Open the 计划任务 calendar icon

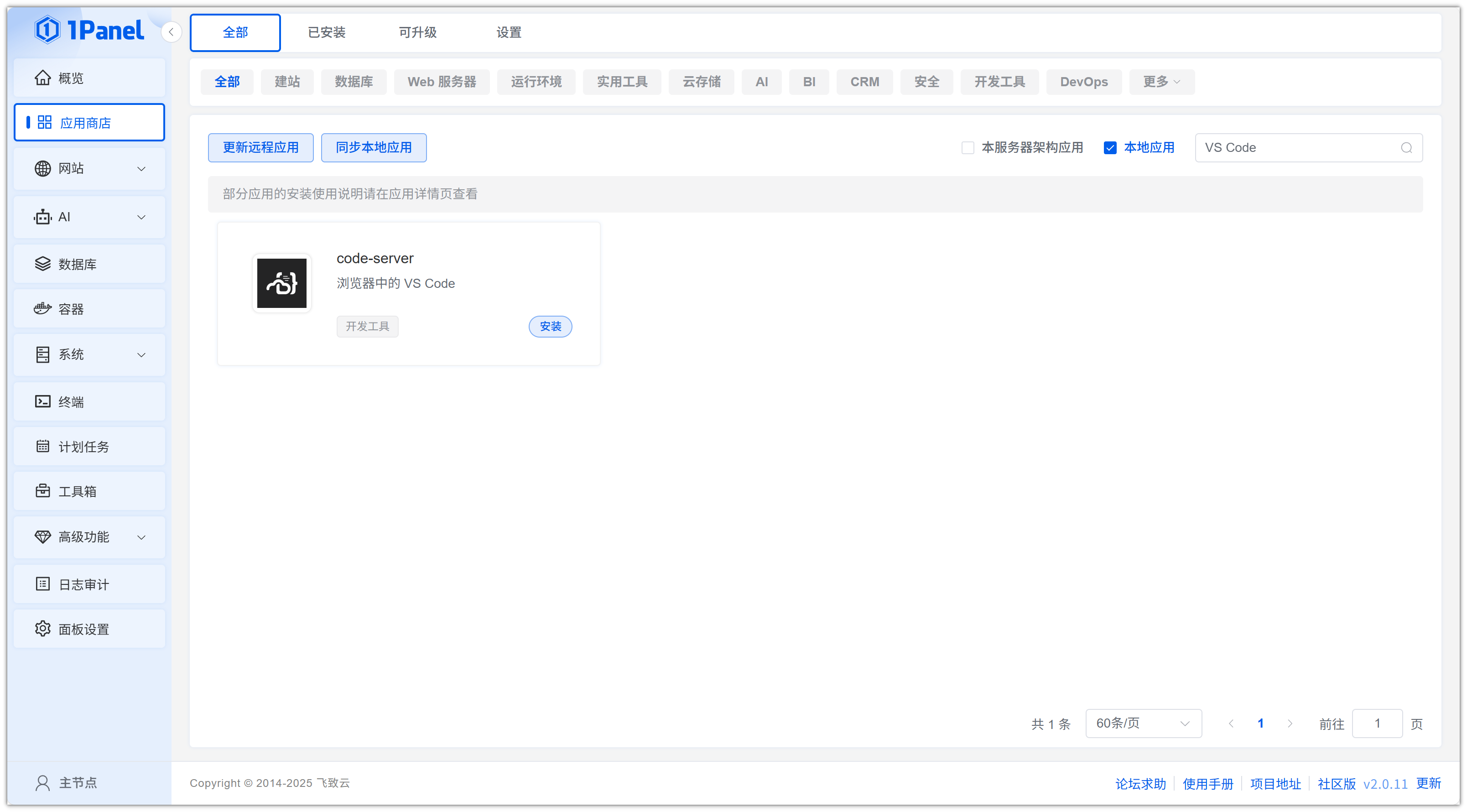click(x=43, y=446)
